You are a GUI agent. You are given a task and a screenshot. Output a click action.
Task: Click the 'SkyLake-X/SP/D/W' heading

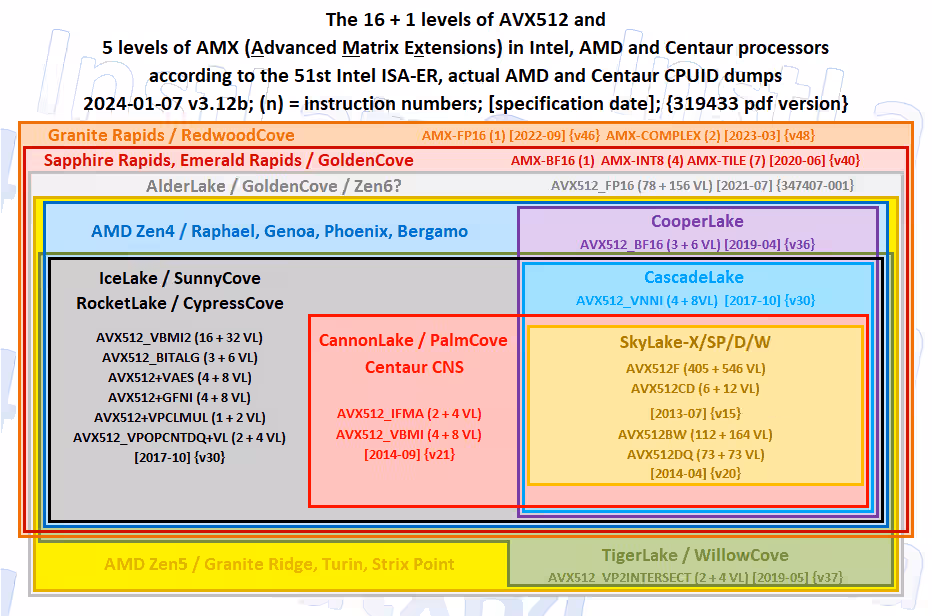point(695,342)
